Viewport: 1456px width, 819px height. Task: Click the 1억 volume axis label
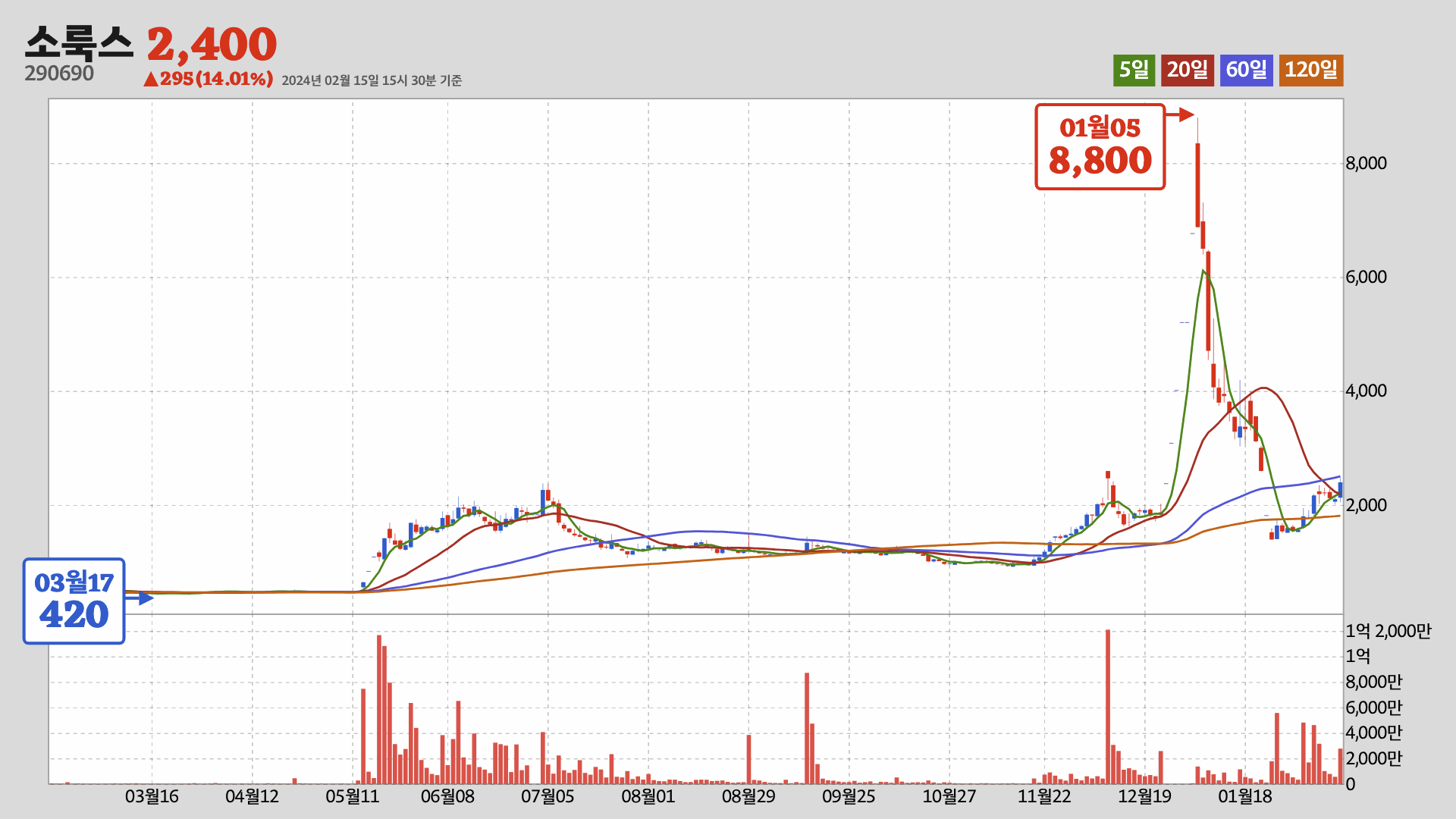[x=1358, y=656]
